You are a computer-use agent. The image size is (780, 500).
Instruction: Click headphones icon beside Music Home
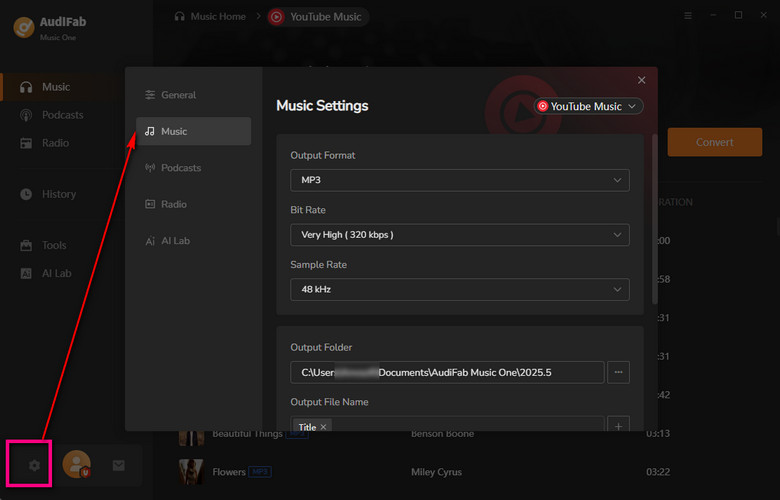tap(180, 16)
